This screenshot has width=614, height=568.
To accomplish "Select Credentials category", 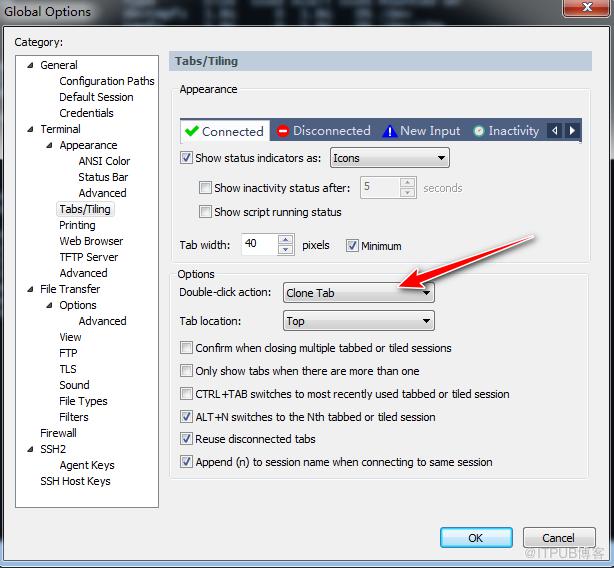I will coord(87,113).
